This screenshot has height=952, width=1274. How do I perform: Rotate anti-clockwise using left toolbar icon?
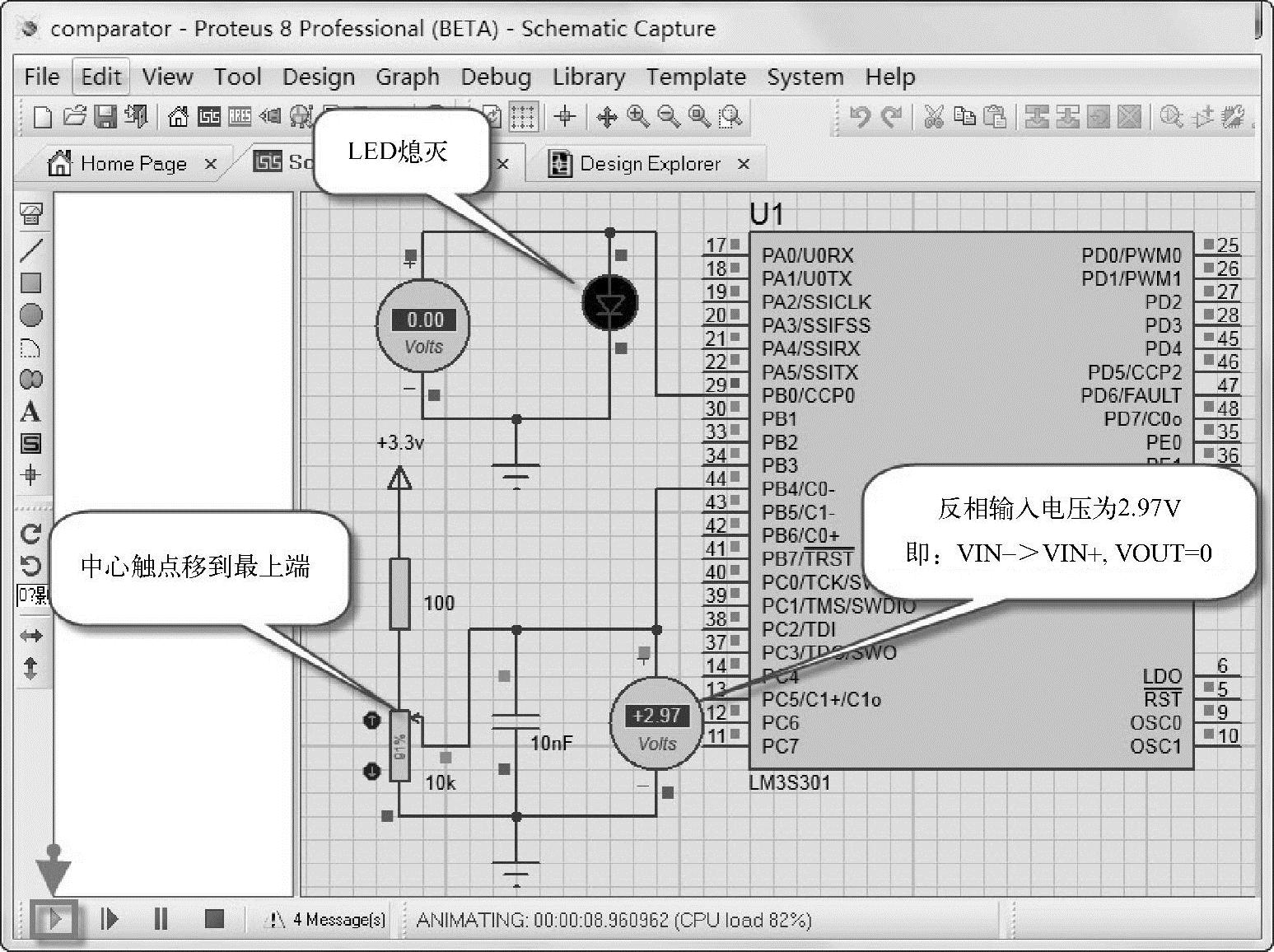click(x=31, y=565)
